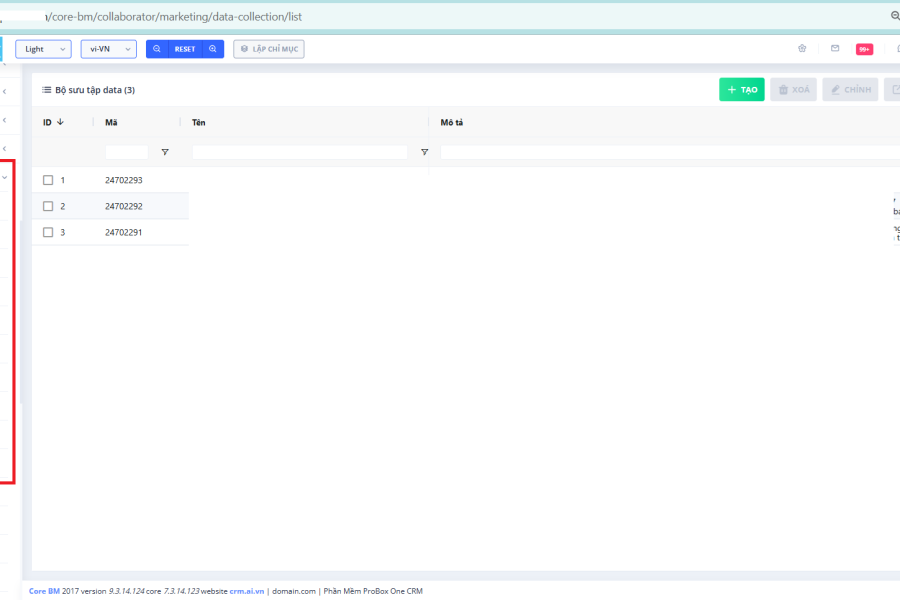This screenshot has height=600, width=900.
Task: Click the filter icon for Tên column
Action: pos(424,152)
